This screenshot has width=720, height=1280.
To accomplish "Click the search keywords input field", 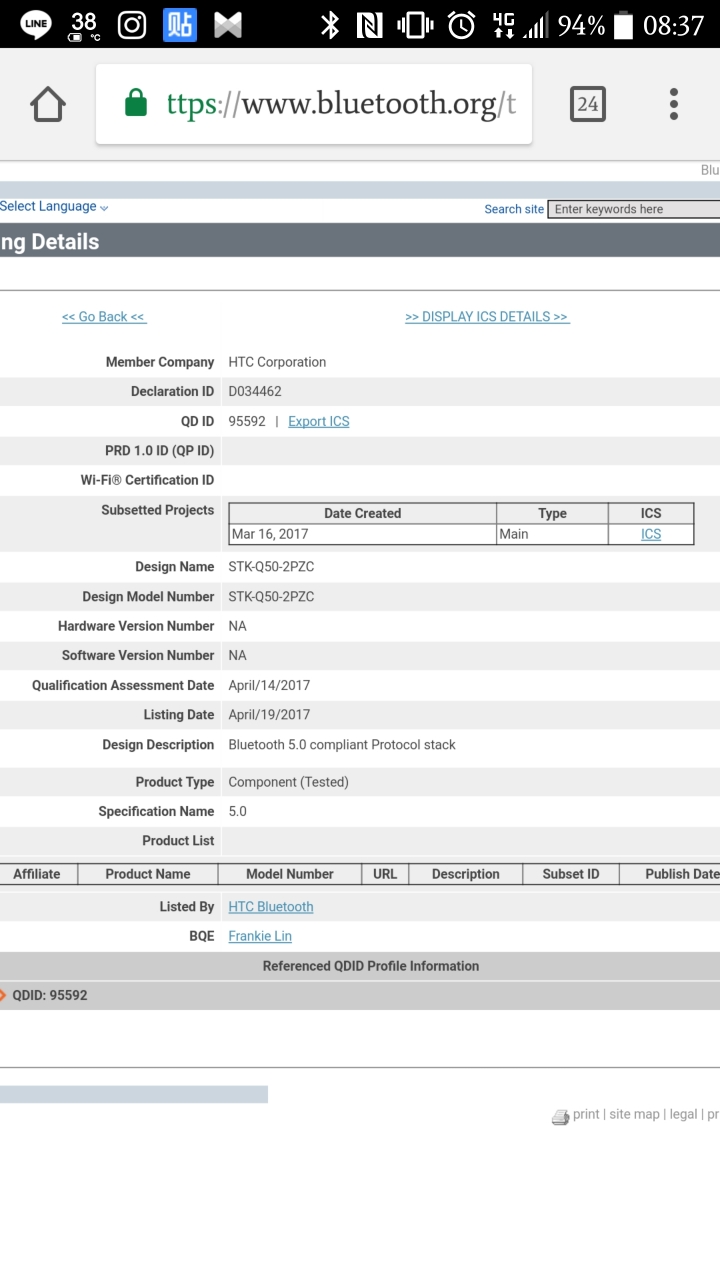I will (634, 209).
